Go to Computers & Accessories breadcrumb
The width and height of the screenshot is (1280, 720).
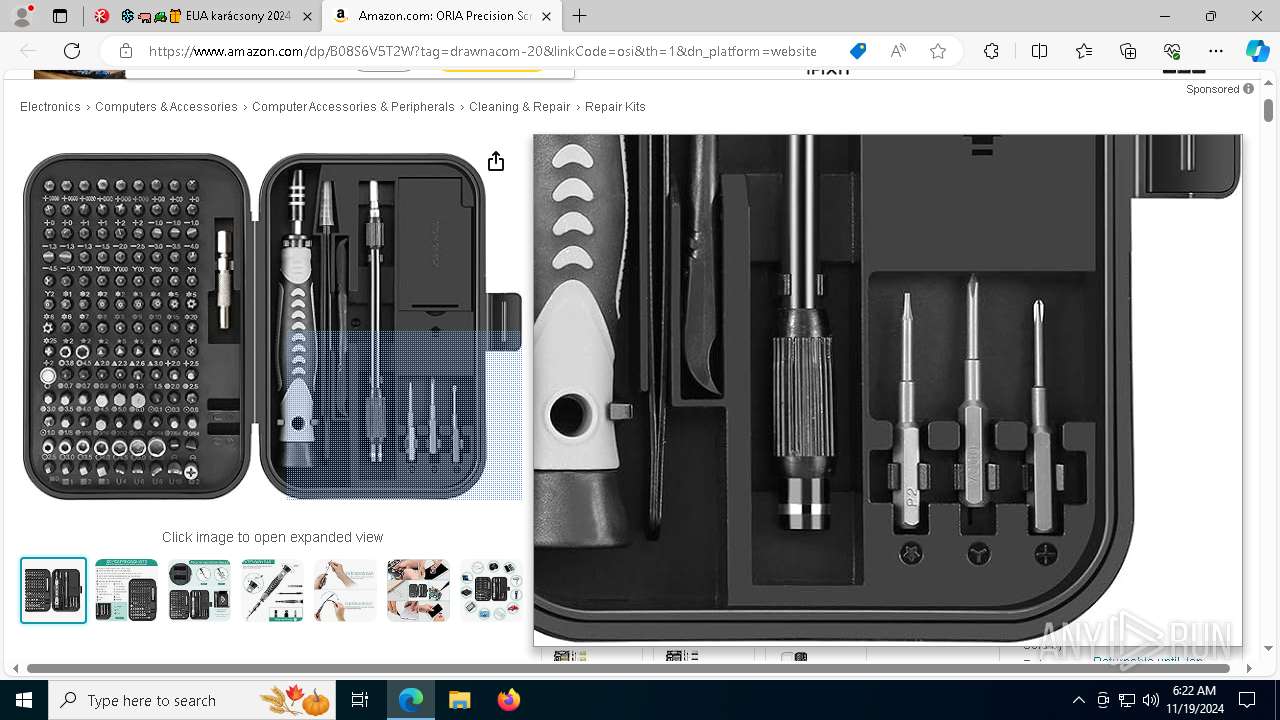coord(166,107)
